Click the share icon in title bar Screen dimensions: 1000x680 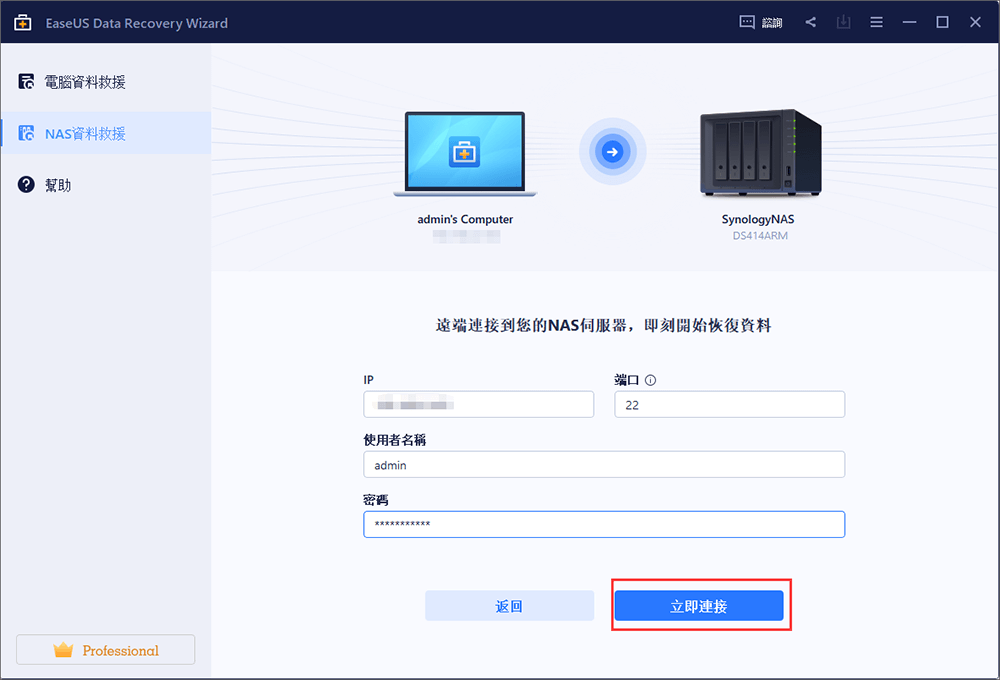[811, 22]
